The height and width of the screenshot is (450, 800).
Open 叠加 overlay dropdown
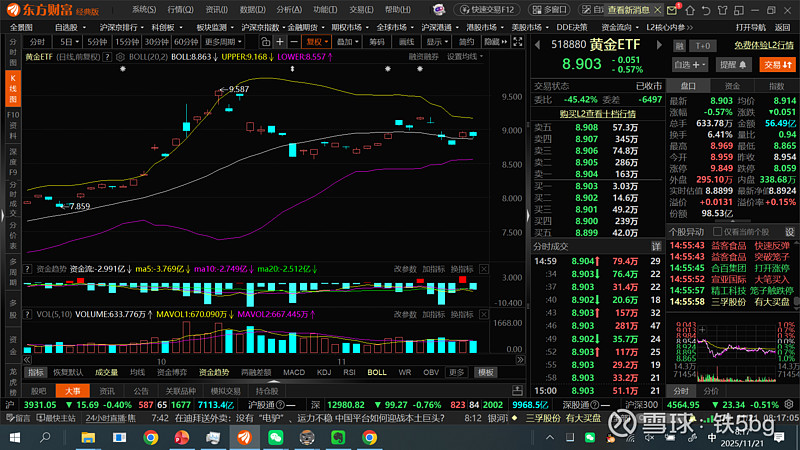coord(347,42)
